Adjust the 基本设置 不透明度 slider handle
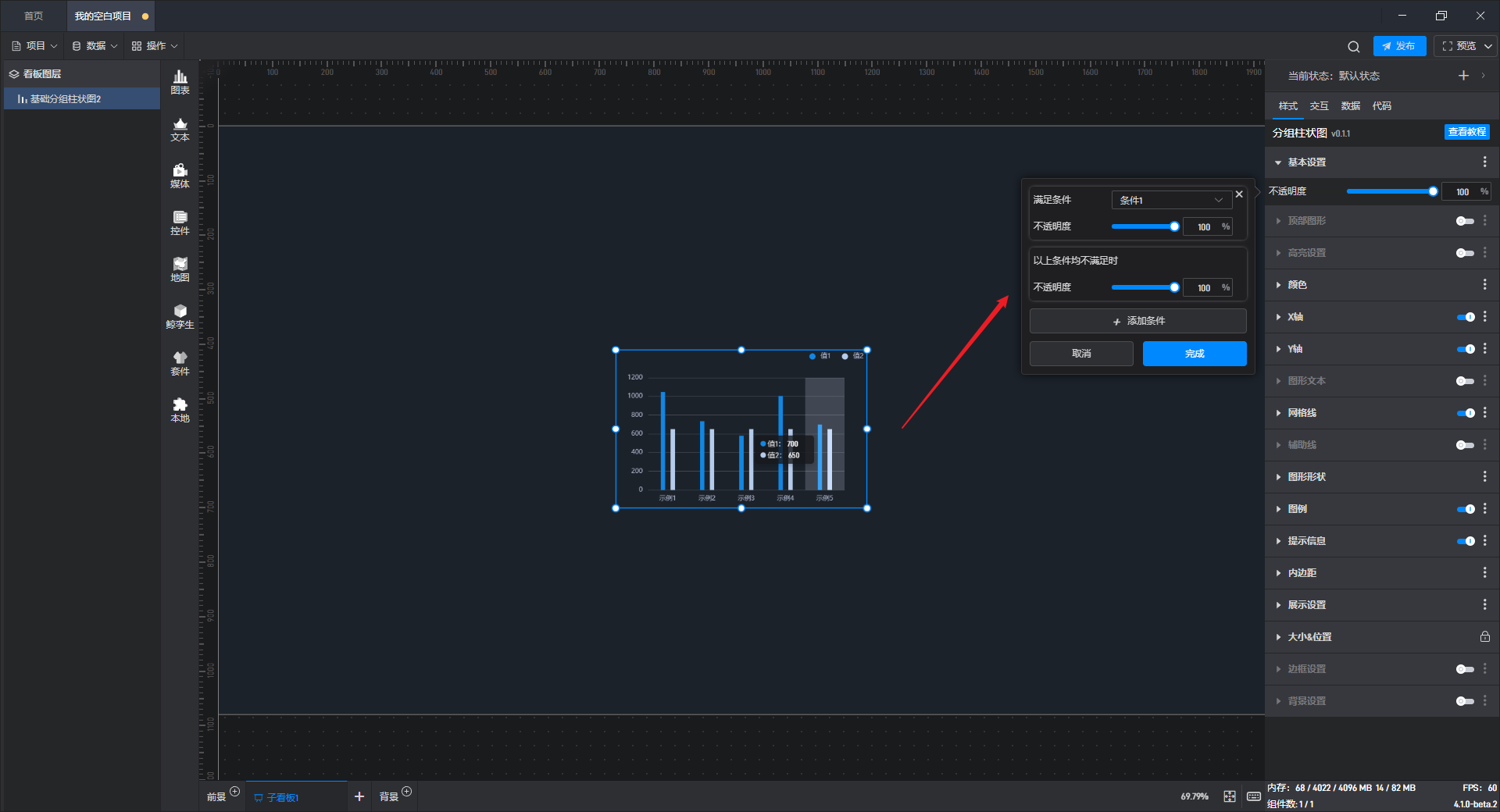The image size is (1500, 812). (1433, 191)
